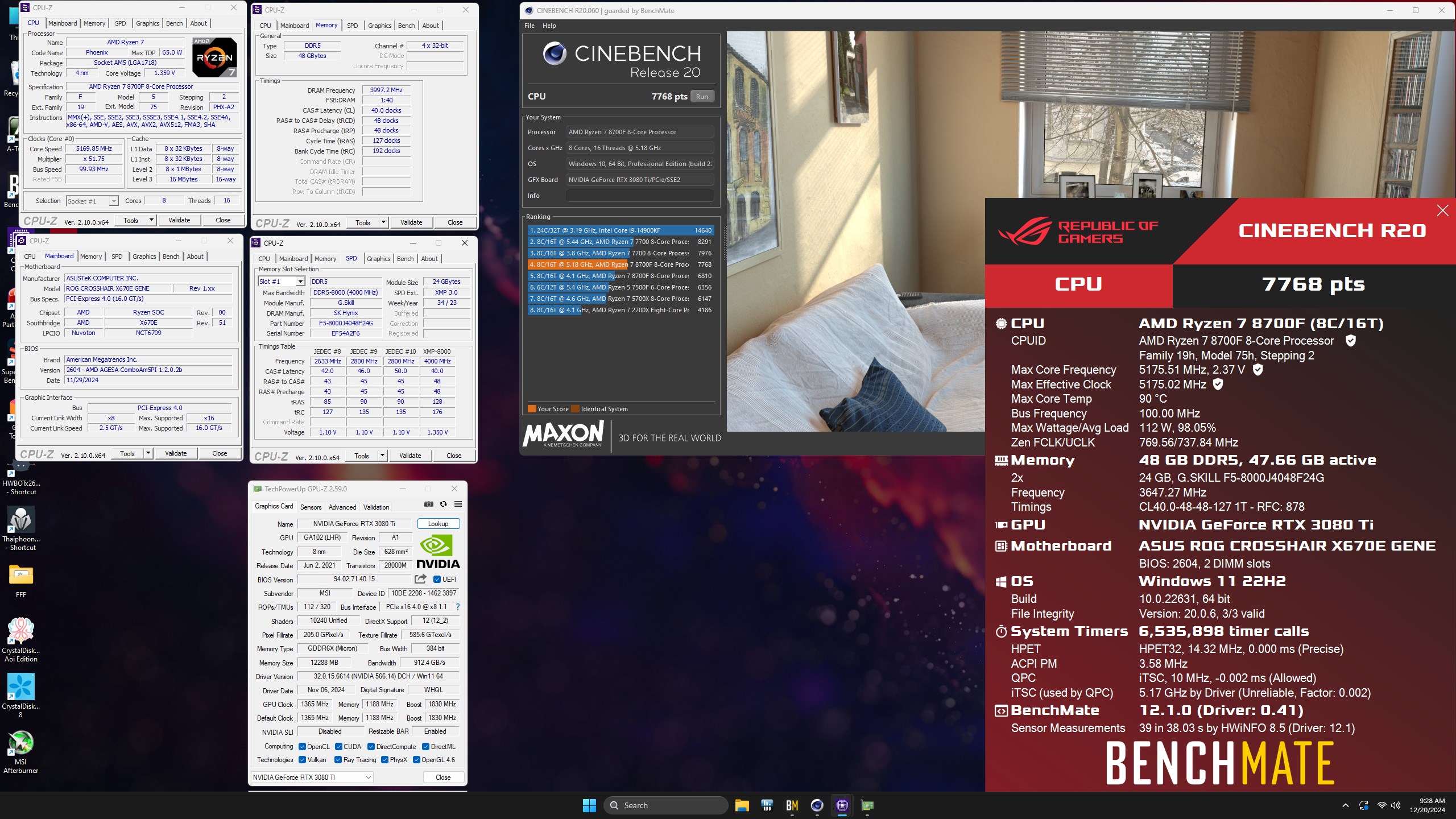Open Cinebench Help menu

(x=549, y=26)
